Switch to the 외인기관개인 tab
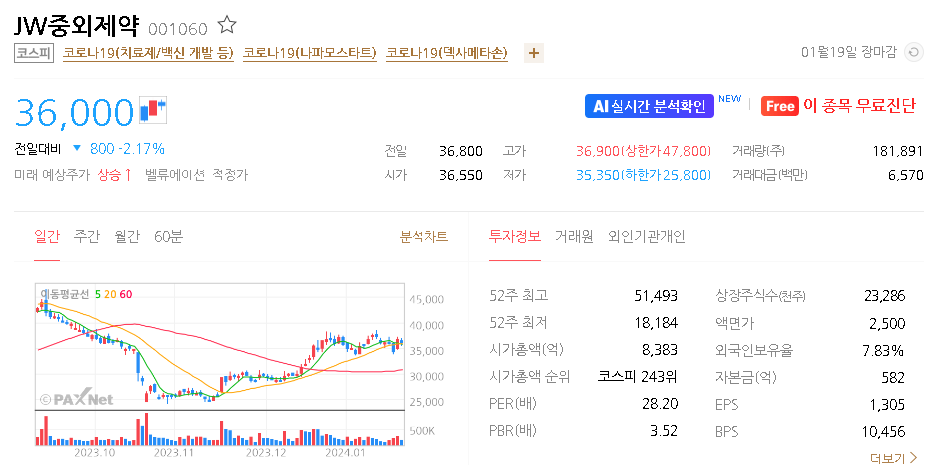This screenshot has height=476, width=927. click(647, 237)
